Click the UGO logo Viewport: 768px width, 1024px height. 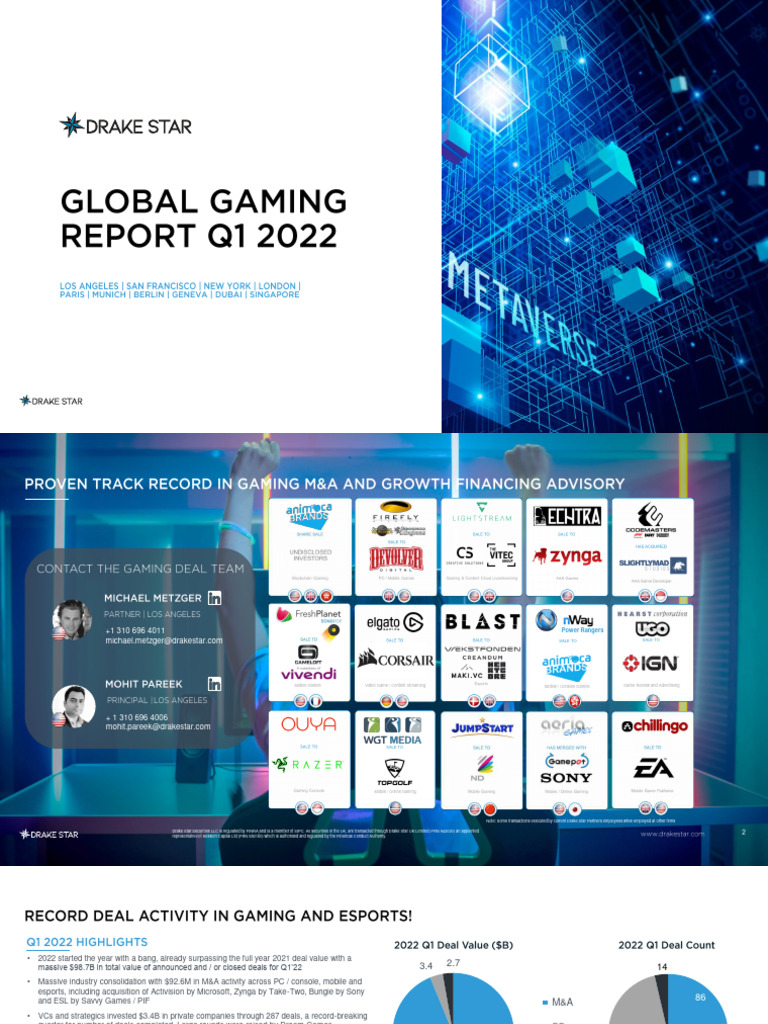[x=652, y=629]
